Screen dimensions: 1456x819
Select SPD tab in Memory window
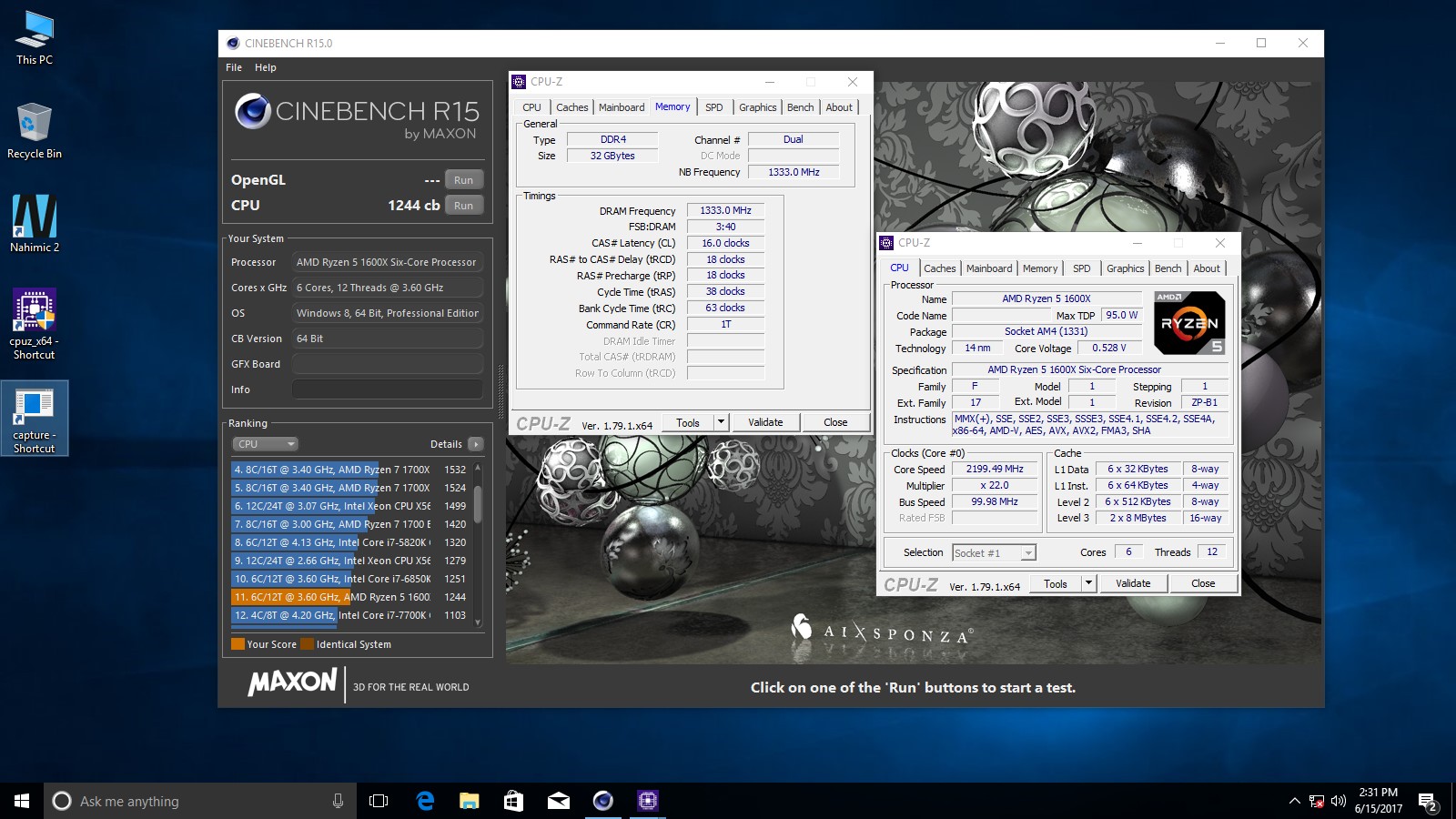coord(714,107)
